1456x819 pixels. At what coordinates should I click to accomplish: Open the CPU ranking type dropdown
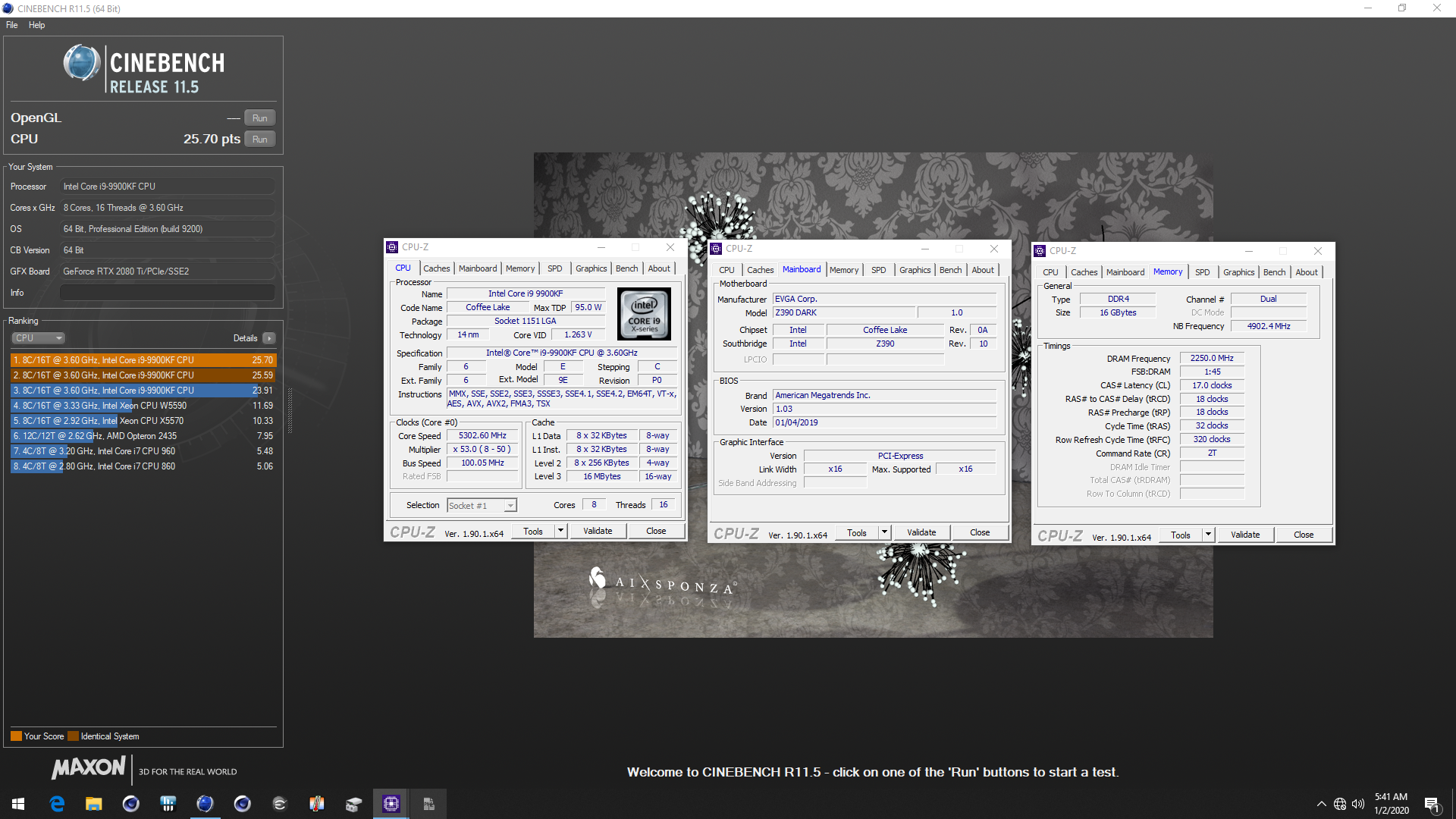click(38, 338)
